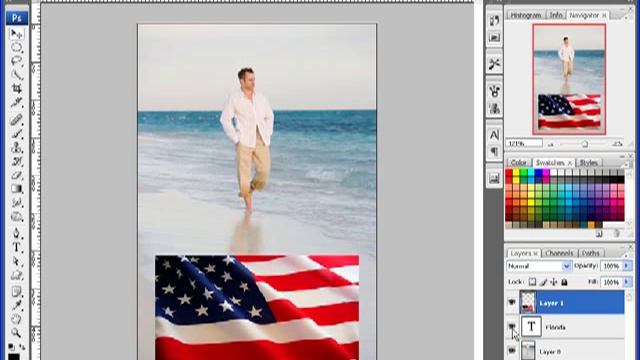Close the Navigator tab with its x

[x=604, y=16]
